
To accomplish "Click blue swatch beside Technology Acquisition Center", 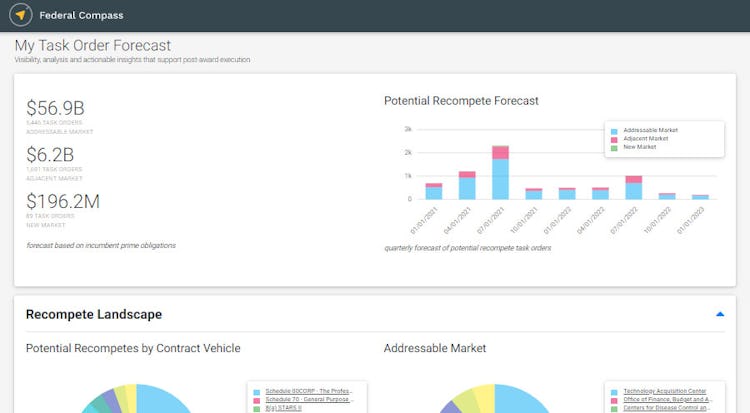I will 614,392.
